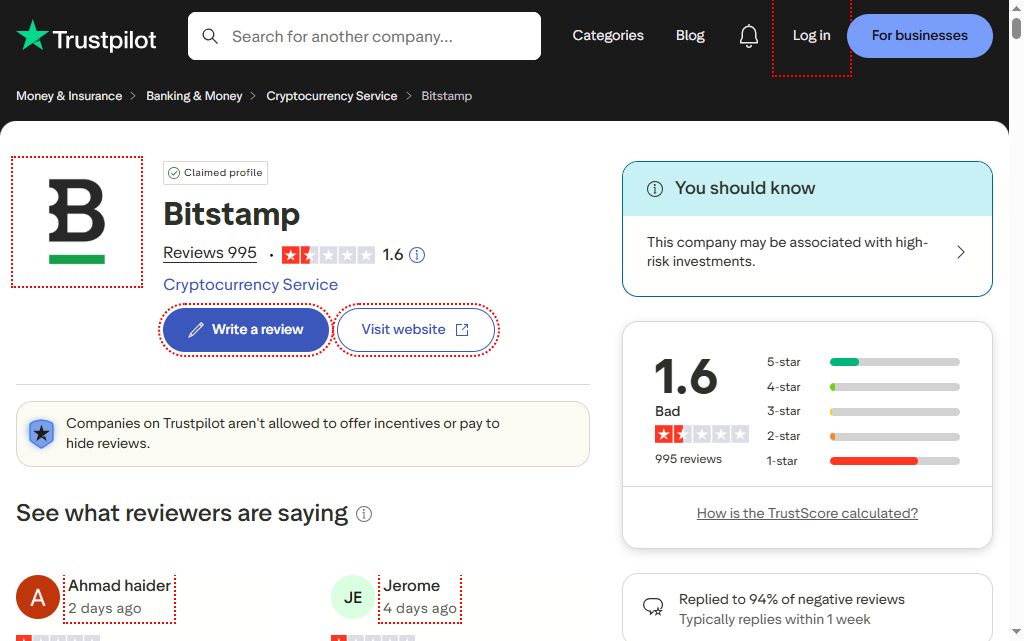Click Jerome's JE avatar
The image size is (1024, 641).
(353, 597)
